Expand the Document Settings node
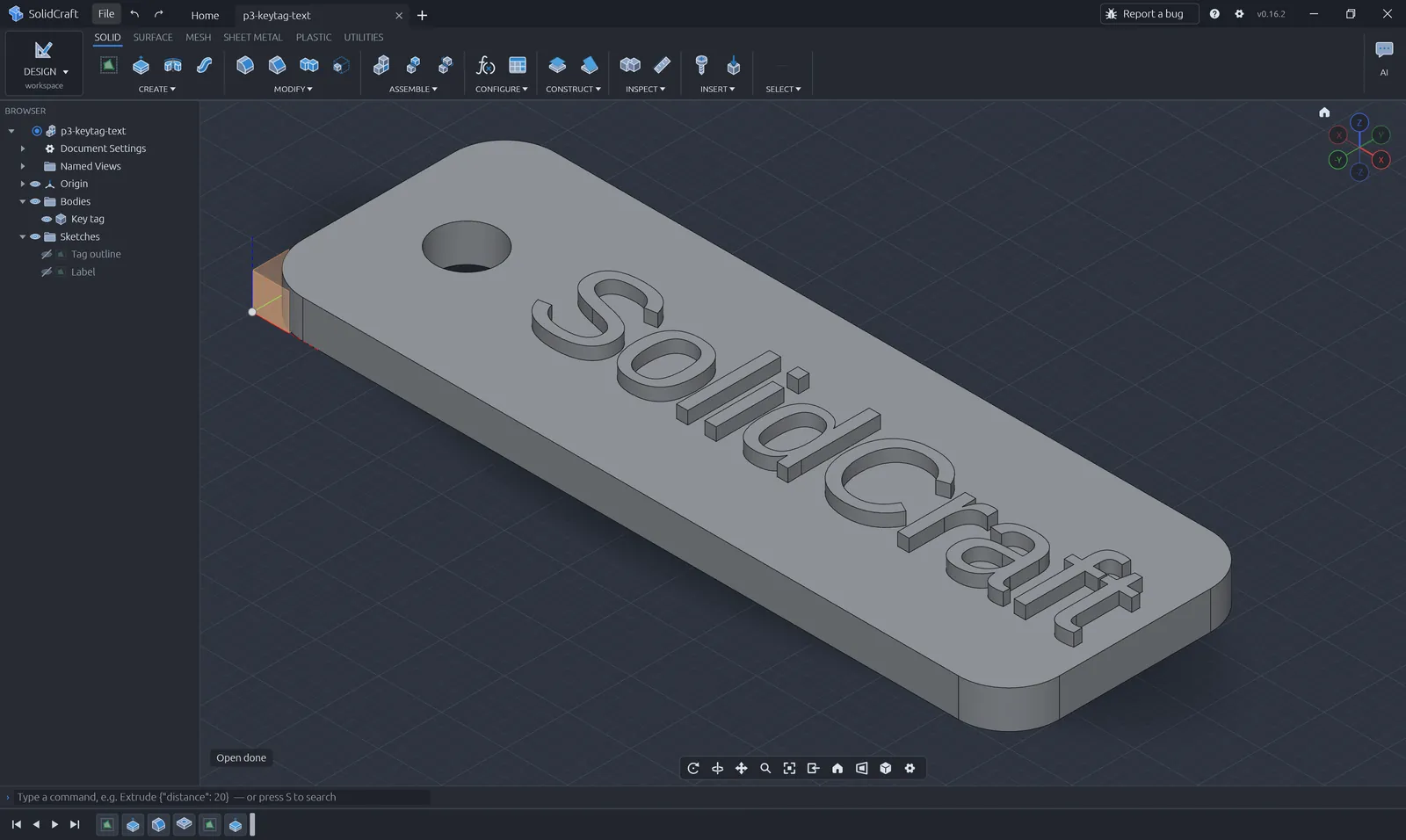The width and height of the screenshot is (1406, 840). point(23,148)
